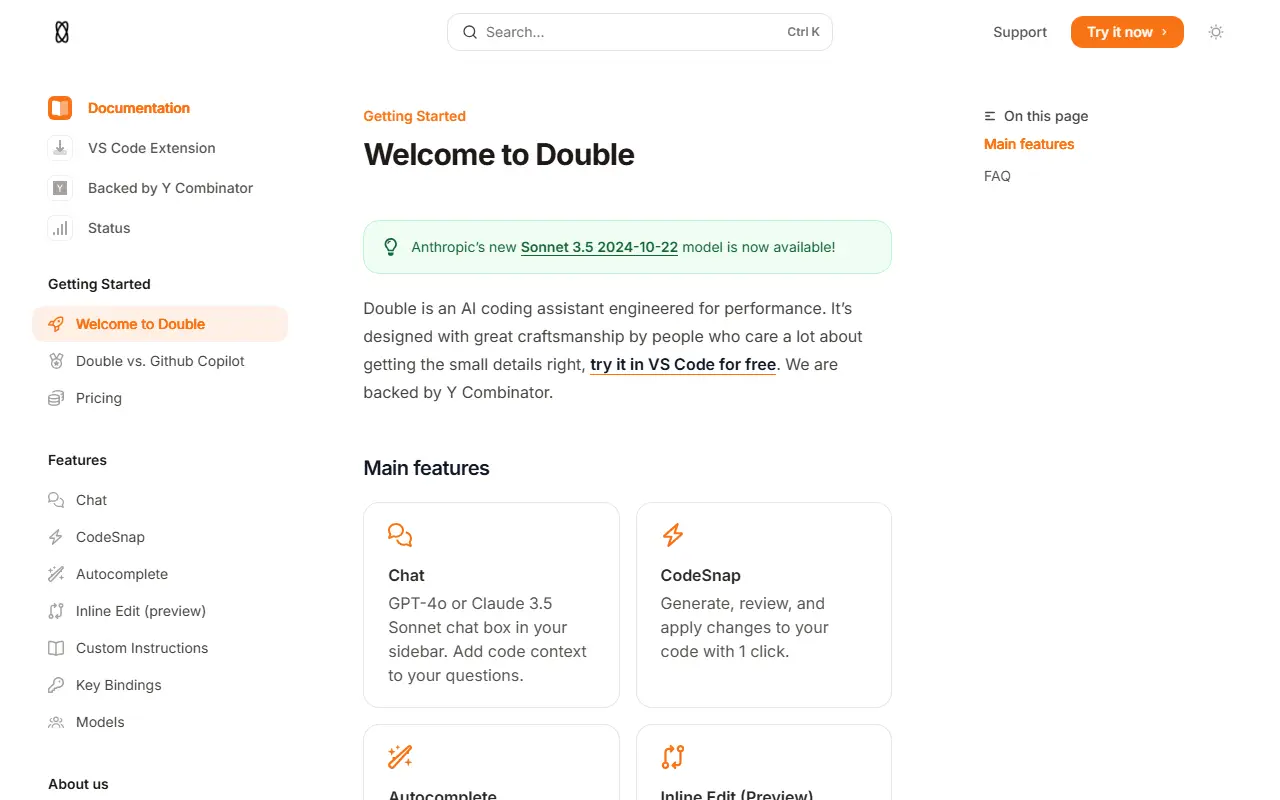Image resolution: width=1280 pixels, height=800 pixels.
Task: Click the orange chat icon in Chat card
Action: click(400, 535)
